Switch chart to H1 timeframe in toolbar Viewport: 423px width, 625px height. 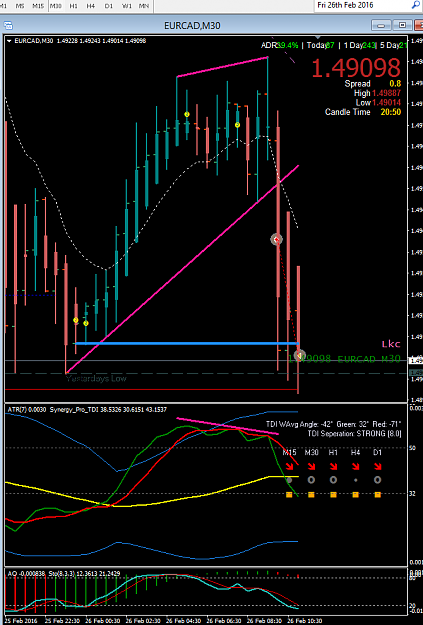pos(73,6)
